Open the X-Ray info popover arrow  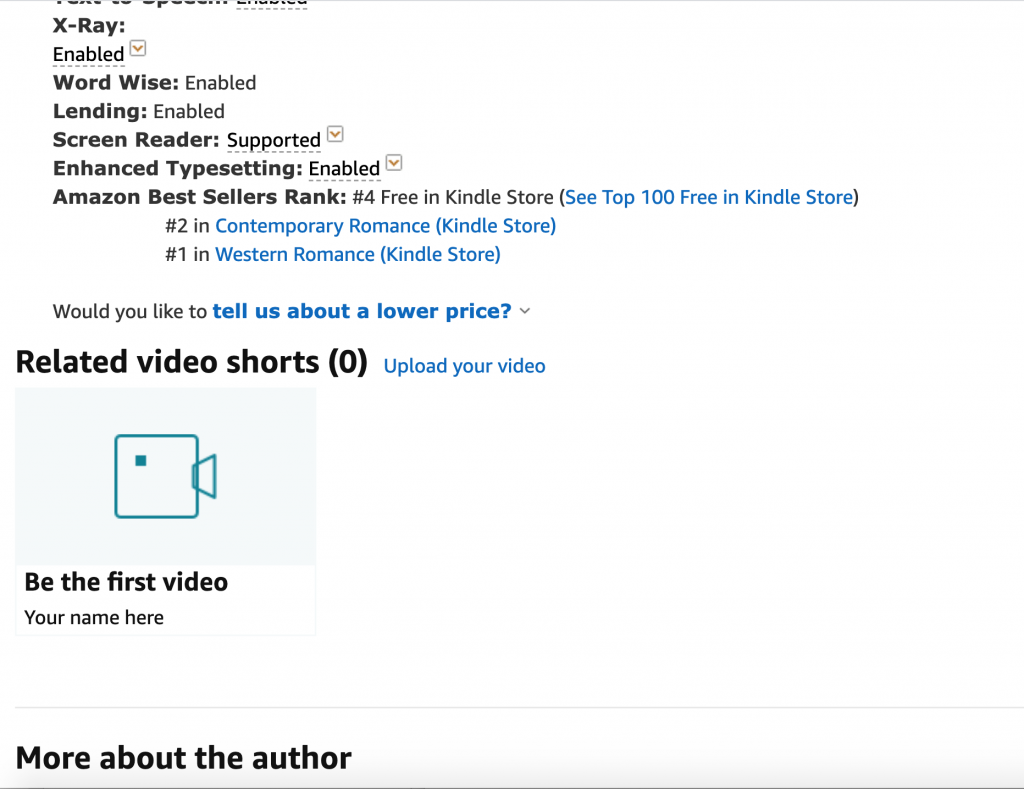coord(138,48)
